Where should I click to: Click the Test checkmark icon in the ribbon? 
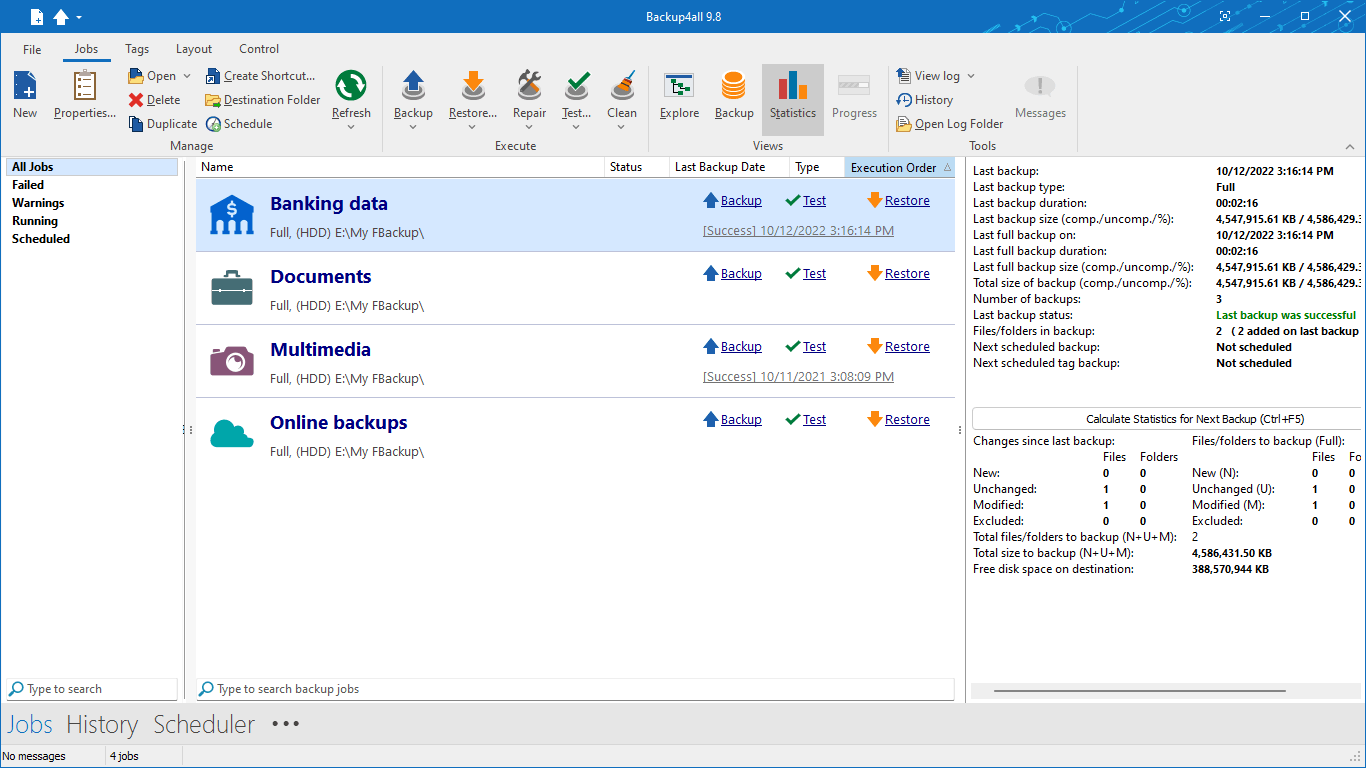point(576,86)
